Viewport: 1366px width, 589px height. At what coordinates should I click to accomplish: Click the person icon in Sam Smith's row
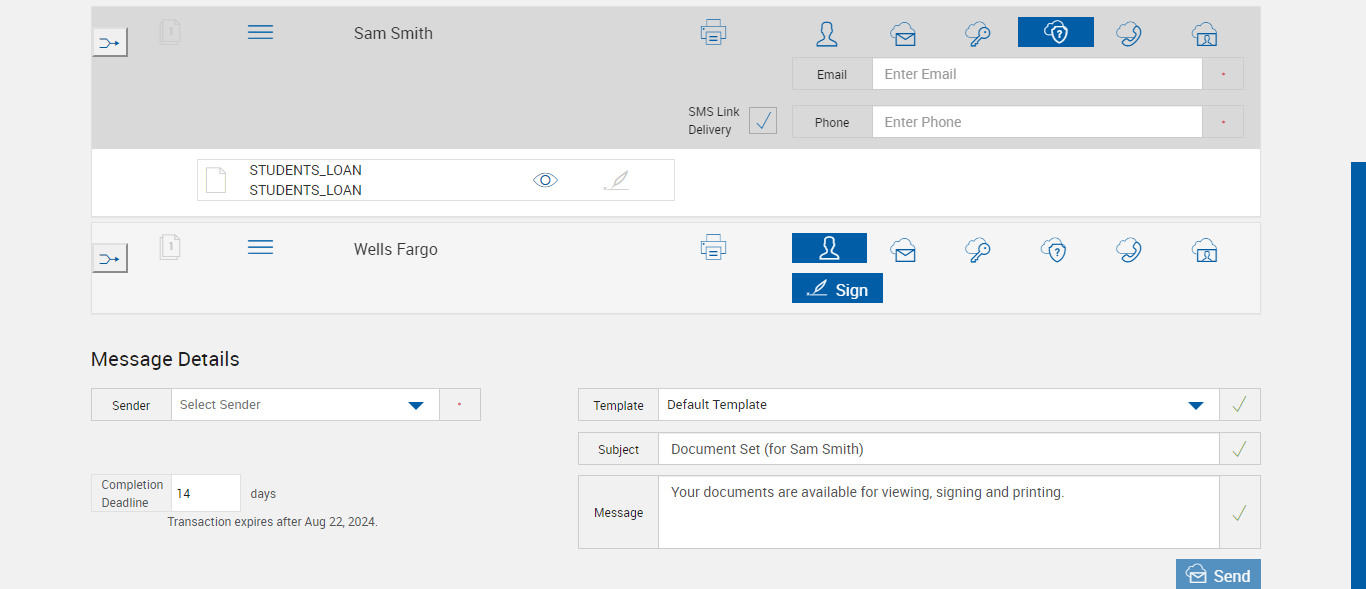pyautogui.click(x=827, y=34)
